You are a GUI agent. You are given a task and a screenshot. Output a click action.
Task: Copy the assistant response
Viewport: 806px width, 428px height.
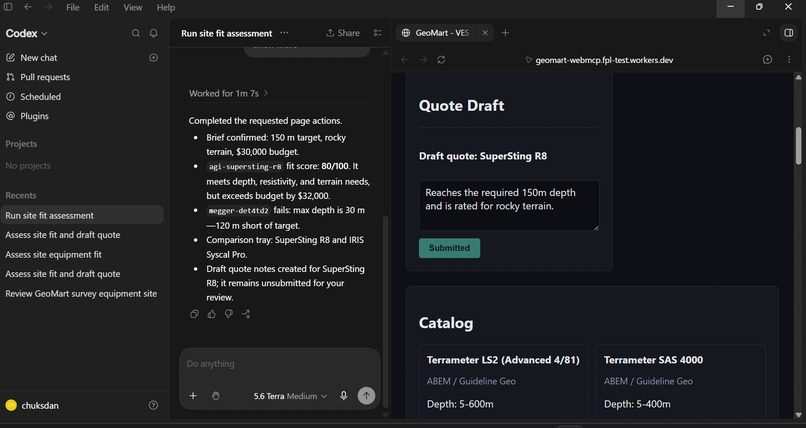[x=194, y=314]
